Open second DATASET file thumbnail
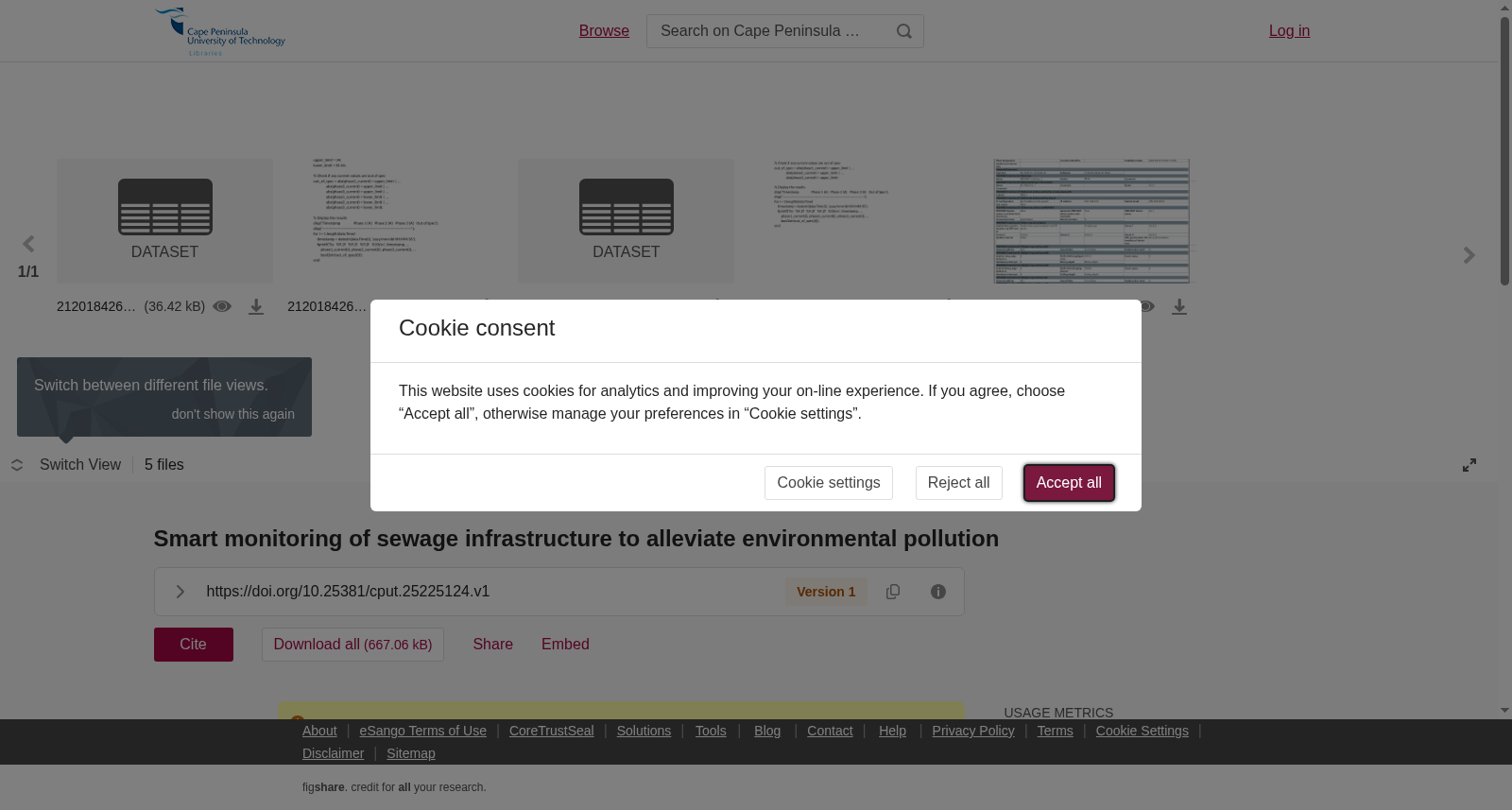The width and height of the screenshot is (1512, 810). [x=626, y=221]
